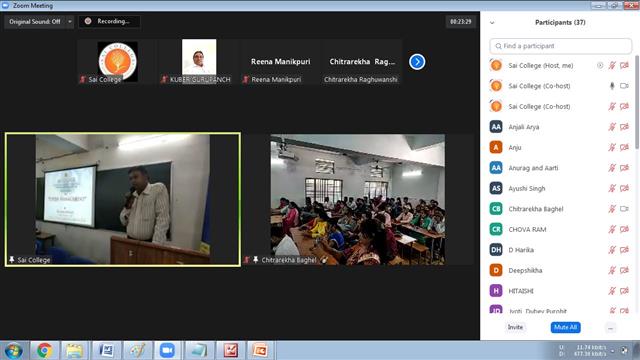Click Anju muted microphone icon

pos(612,147)
